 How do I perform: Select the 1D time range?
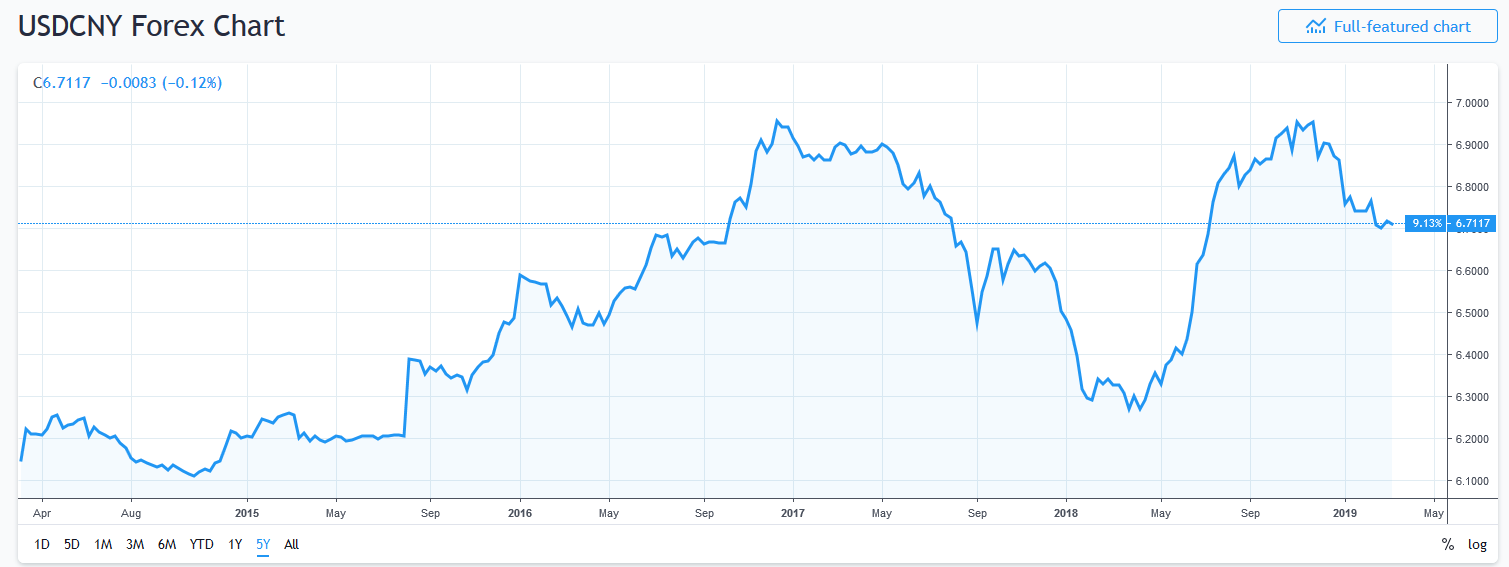(x=42, y=545)
